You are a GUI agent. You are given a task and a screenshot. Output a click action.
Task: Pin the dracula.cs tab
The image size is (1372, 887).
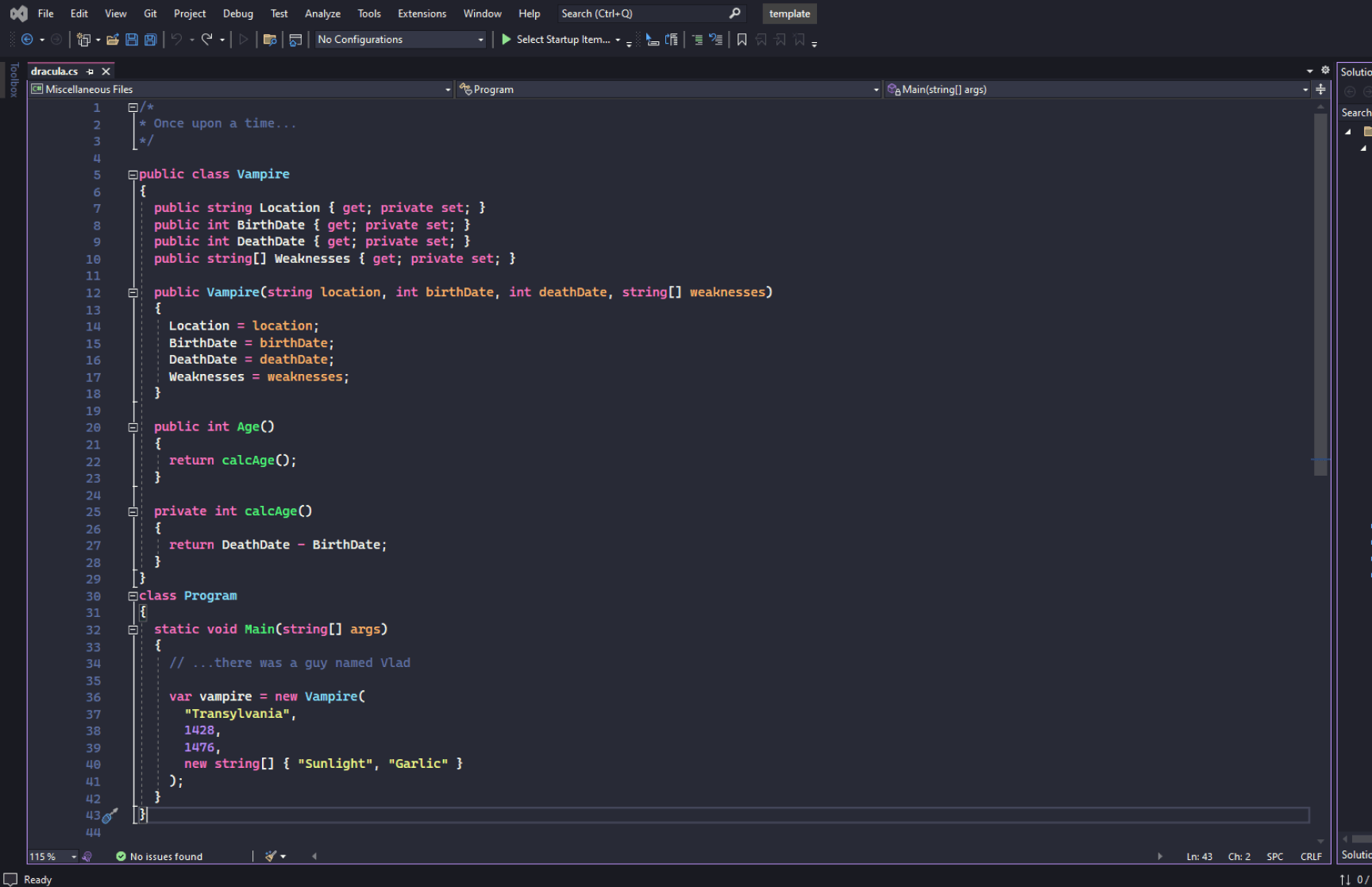[90, 71]
